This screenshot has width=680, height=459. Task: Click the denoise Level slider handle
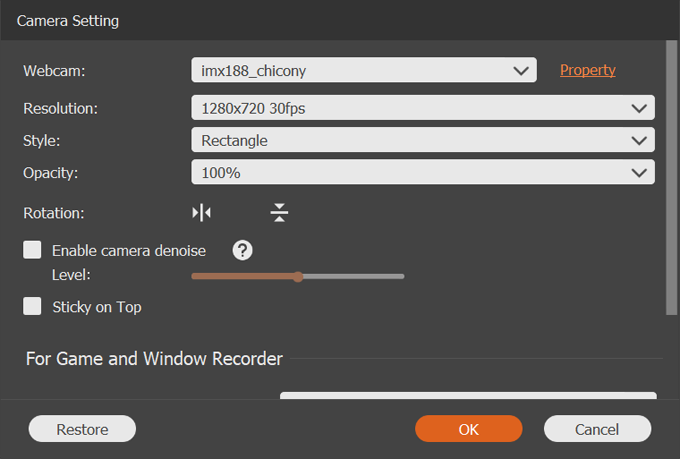[x=298, y=276]
